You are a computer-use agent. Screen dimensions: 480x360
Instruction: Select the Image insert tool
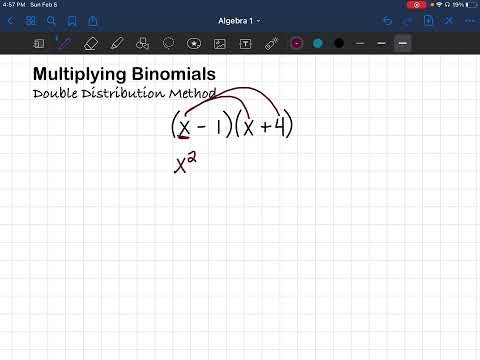(220, 44)
